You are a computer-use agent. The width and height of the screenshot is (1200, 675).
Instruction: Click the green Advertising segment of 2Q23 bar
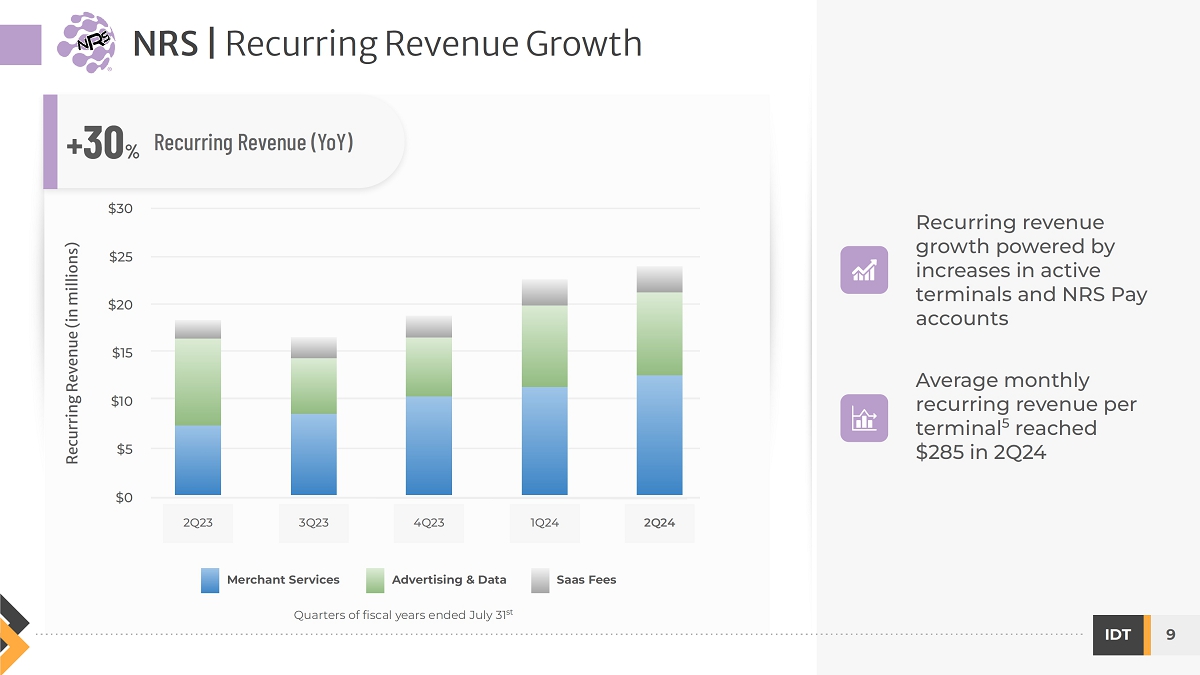[198, 382]
